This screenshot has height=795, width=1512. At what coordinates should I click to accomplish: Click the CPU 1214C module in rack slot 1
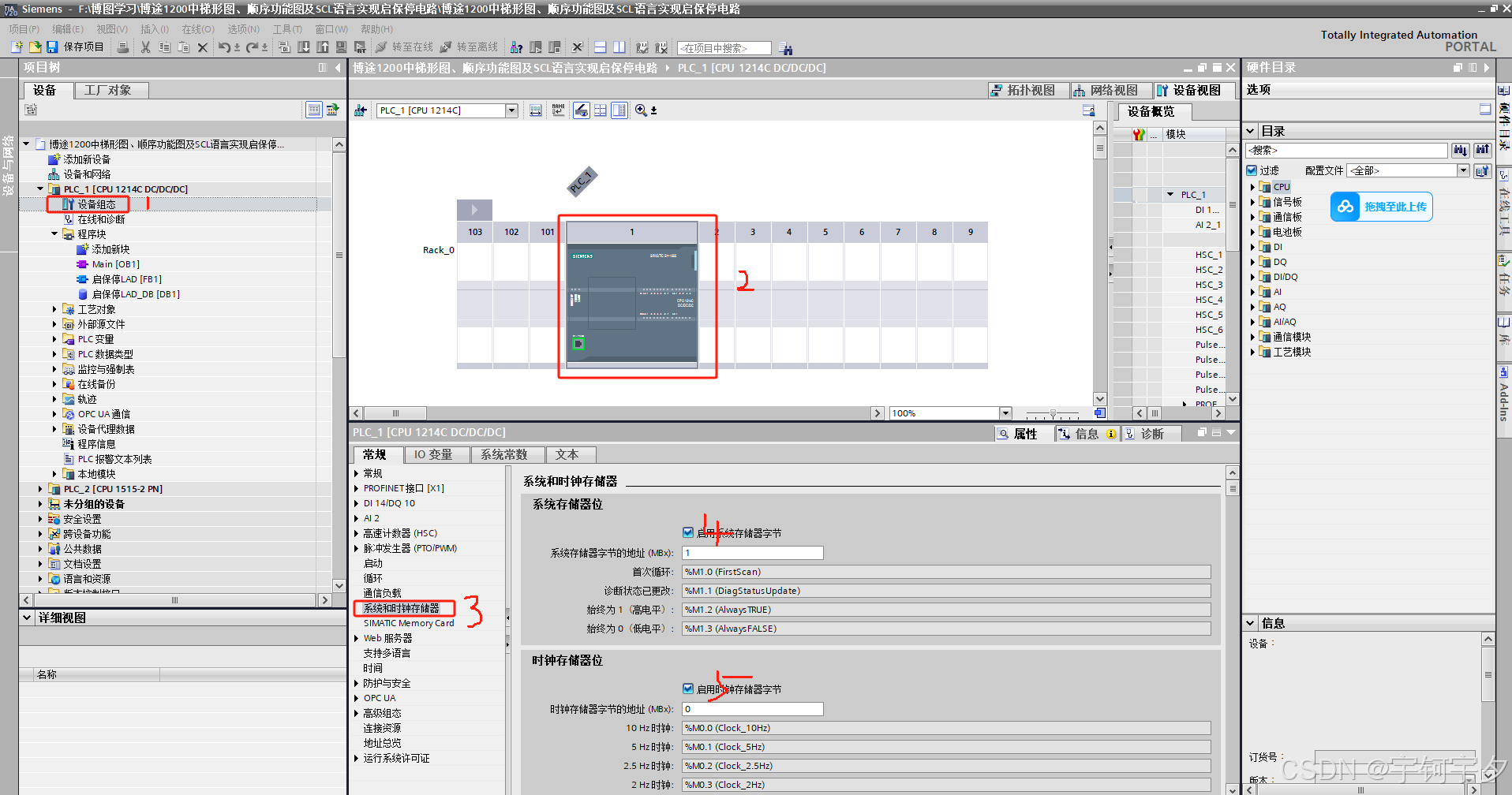click(x=632, y=297)
